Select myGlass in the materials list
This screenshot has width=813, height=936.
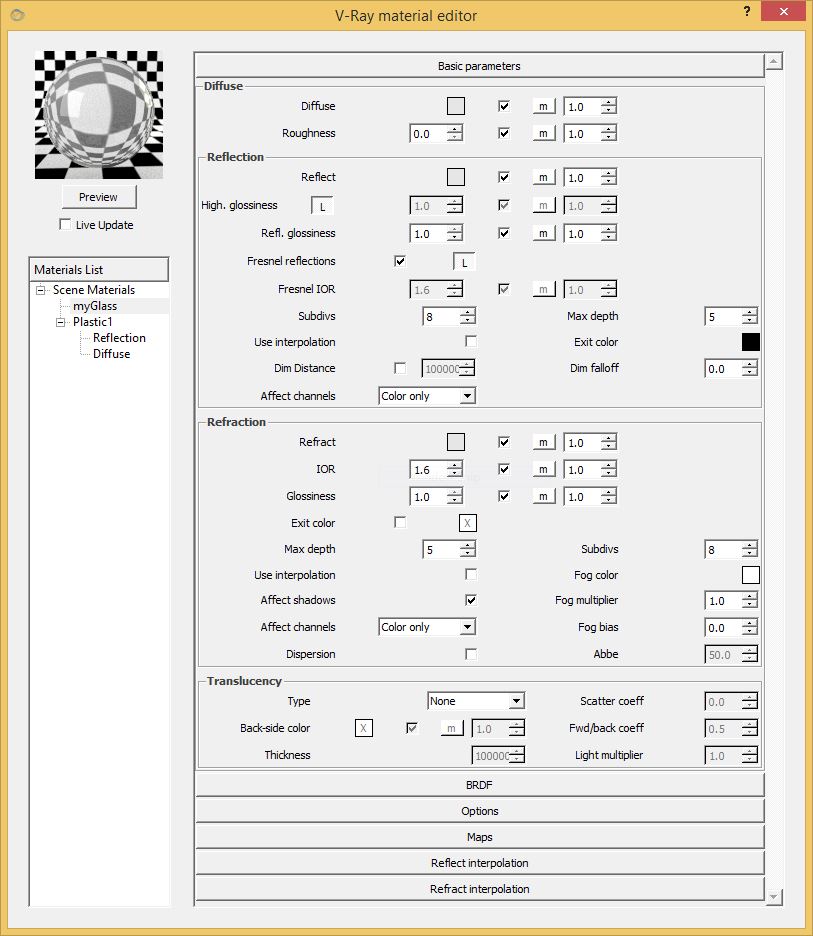point(95,306)
